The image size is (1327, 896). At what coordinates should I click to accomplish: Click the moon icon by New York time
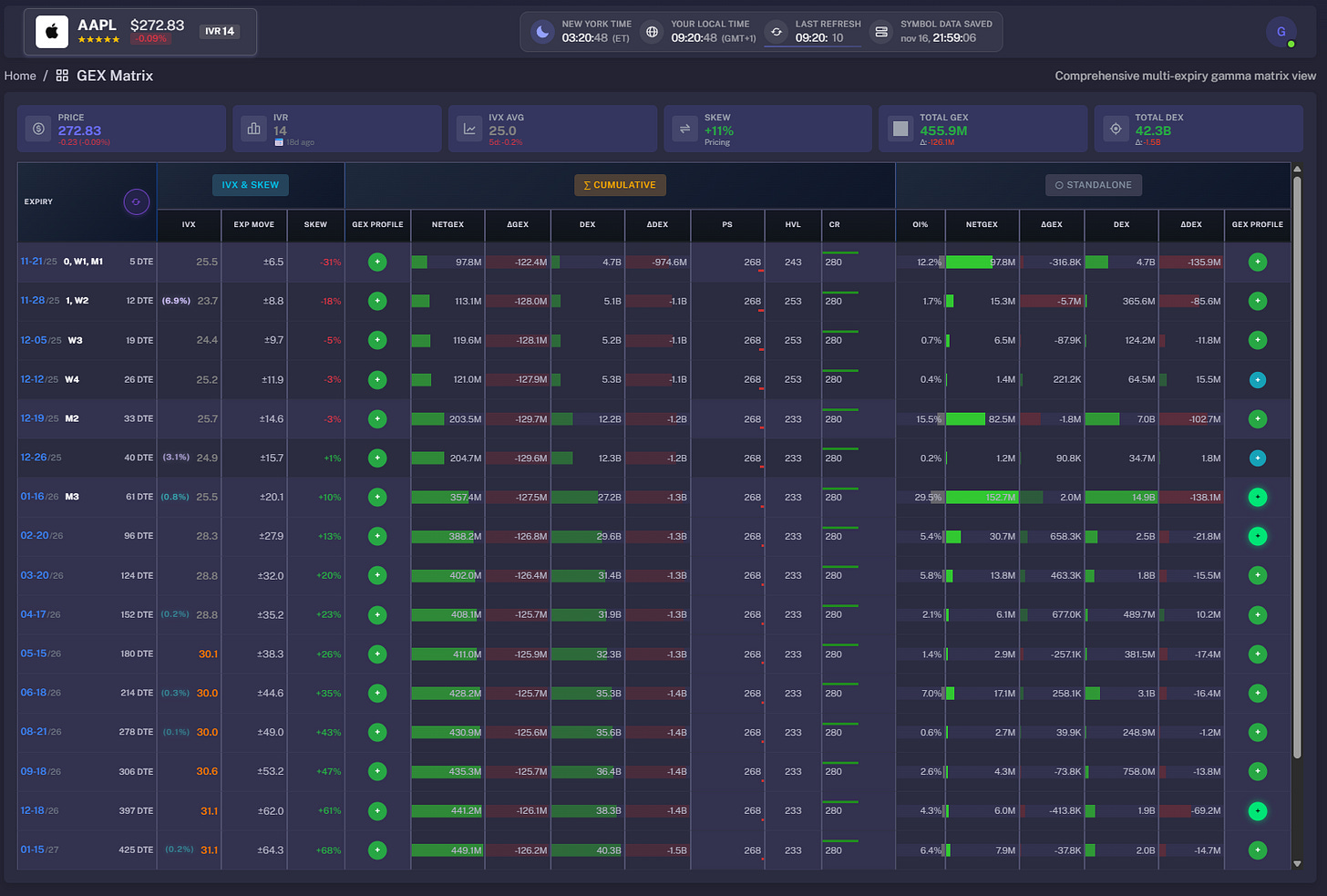542,32
